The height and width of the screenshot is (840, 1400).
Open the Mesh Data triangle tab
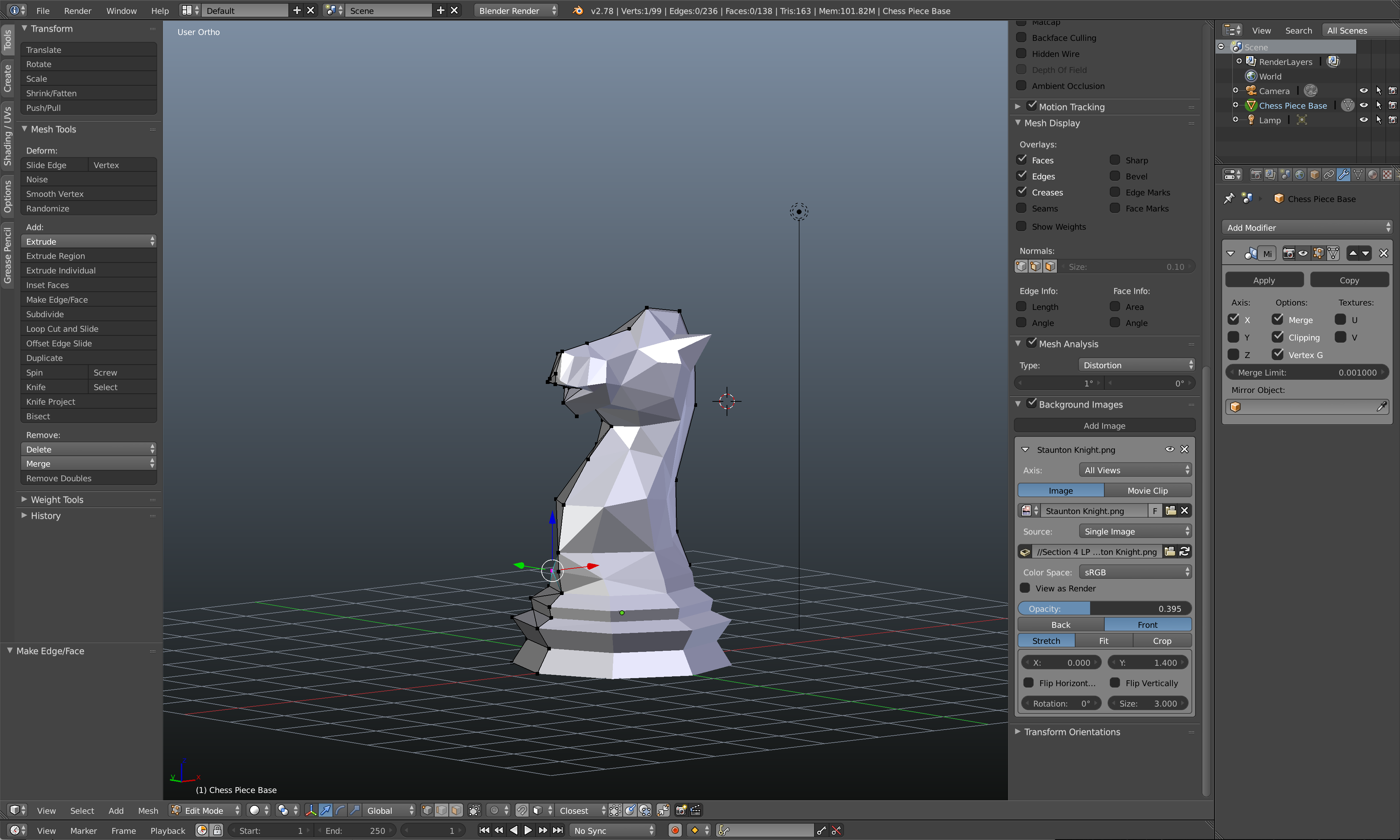pos(1358,175)
